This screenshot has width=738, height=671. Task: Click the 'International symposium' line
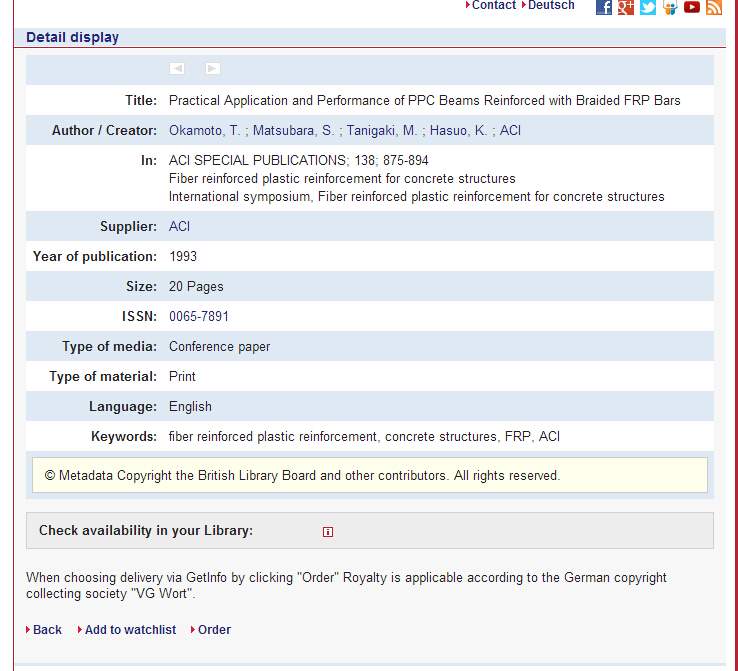tap(417, 196)
